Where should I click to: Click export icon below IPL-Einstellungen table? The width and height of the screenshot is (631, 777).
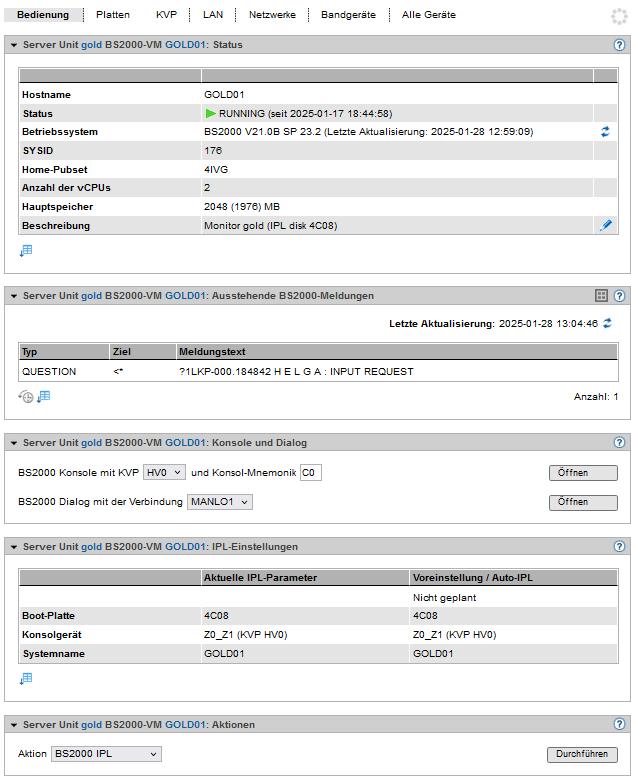click(x=26, y=679)
